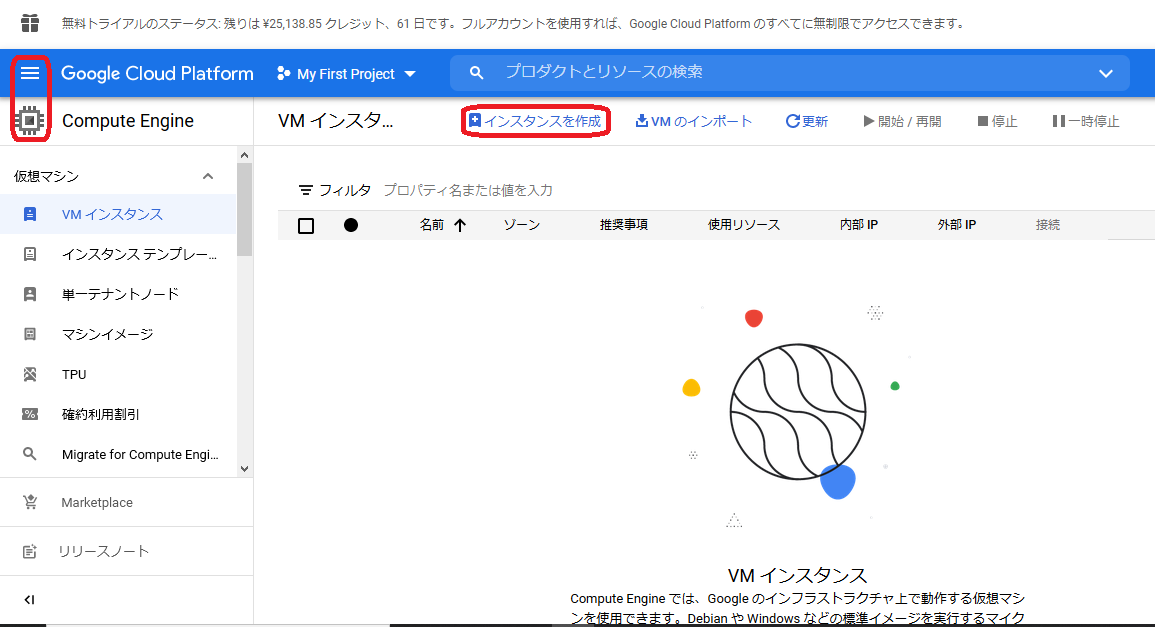This screenshot has height=627, width=1155.
Task: Click the search magnifier icon
Action: tap(477, 72)
